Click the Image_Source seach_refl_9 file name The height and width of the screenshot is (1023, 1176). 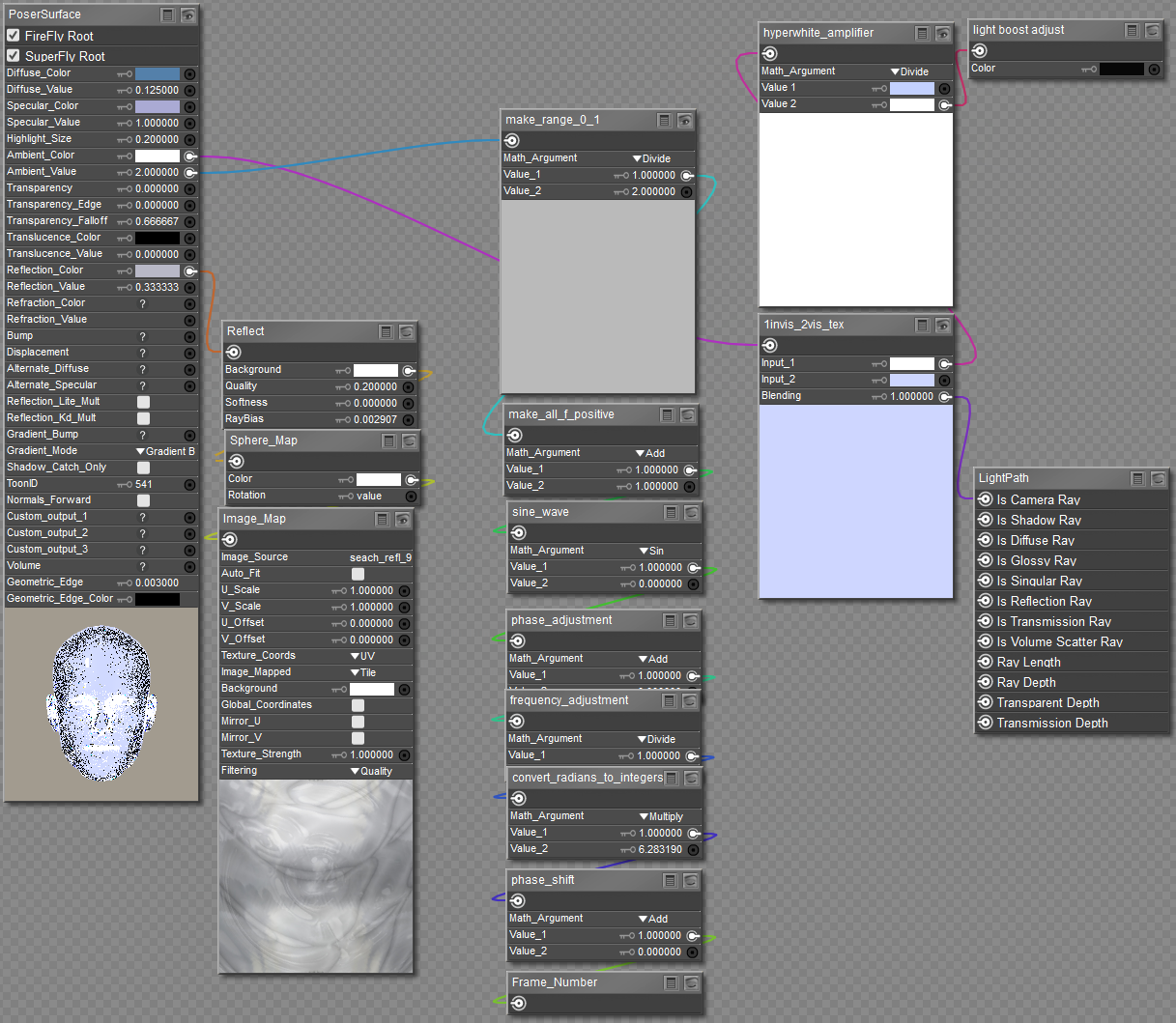click(381, 557)
